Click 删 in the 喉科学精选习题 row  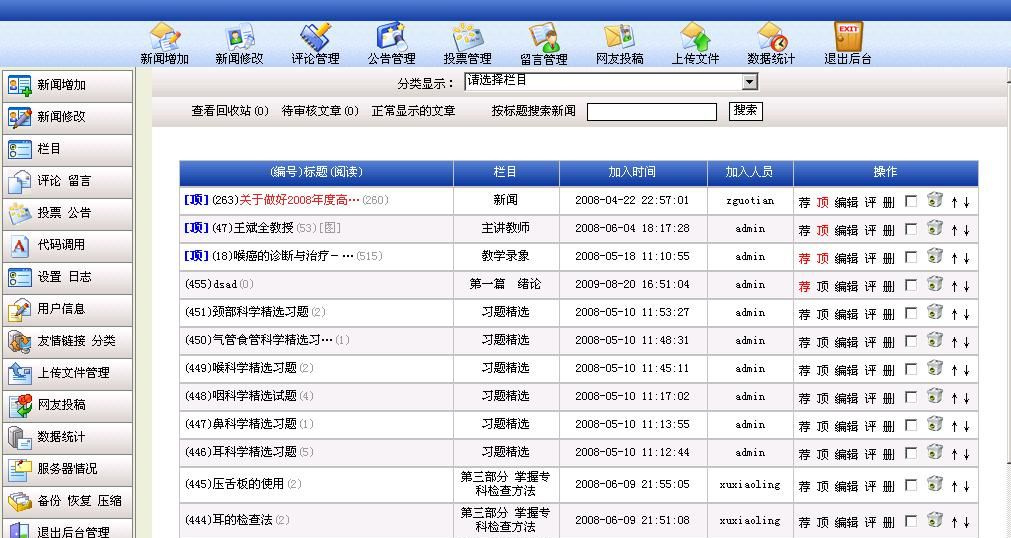[x=888, y=370]
